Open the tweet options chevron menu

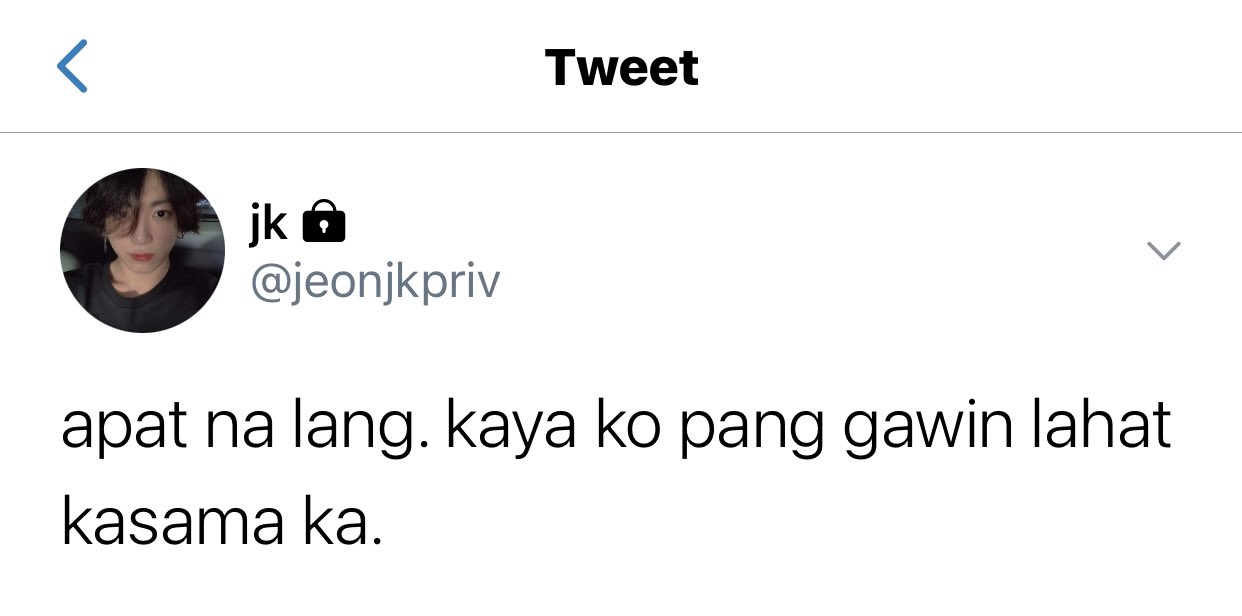click(1163, 250)
